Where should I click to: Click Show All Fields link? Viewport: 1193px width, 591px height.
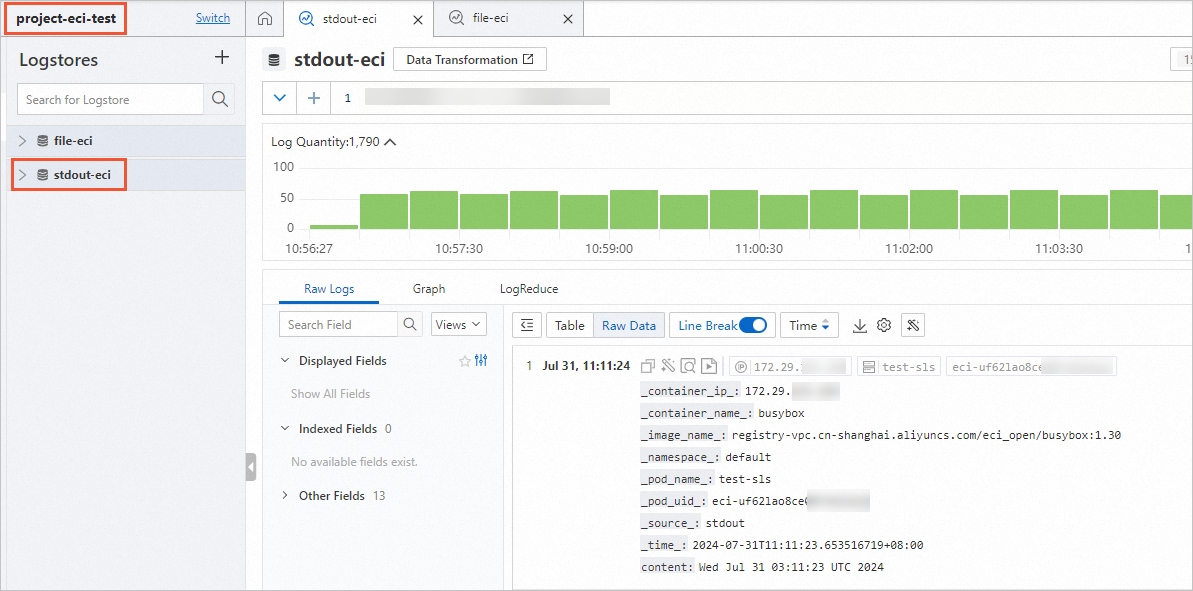pos(330,394)
